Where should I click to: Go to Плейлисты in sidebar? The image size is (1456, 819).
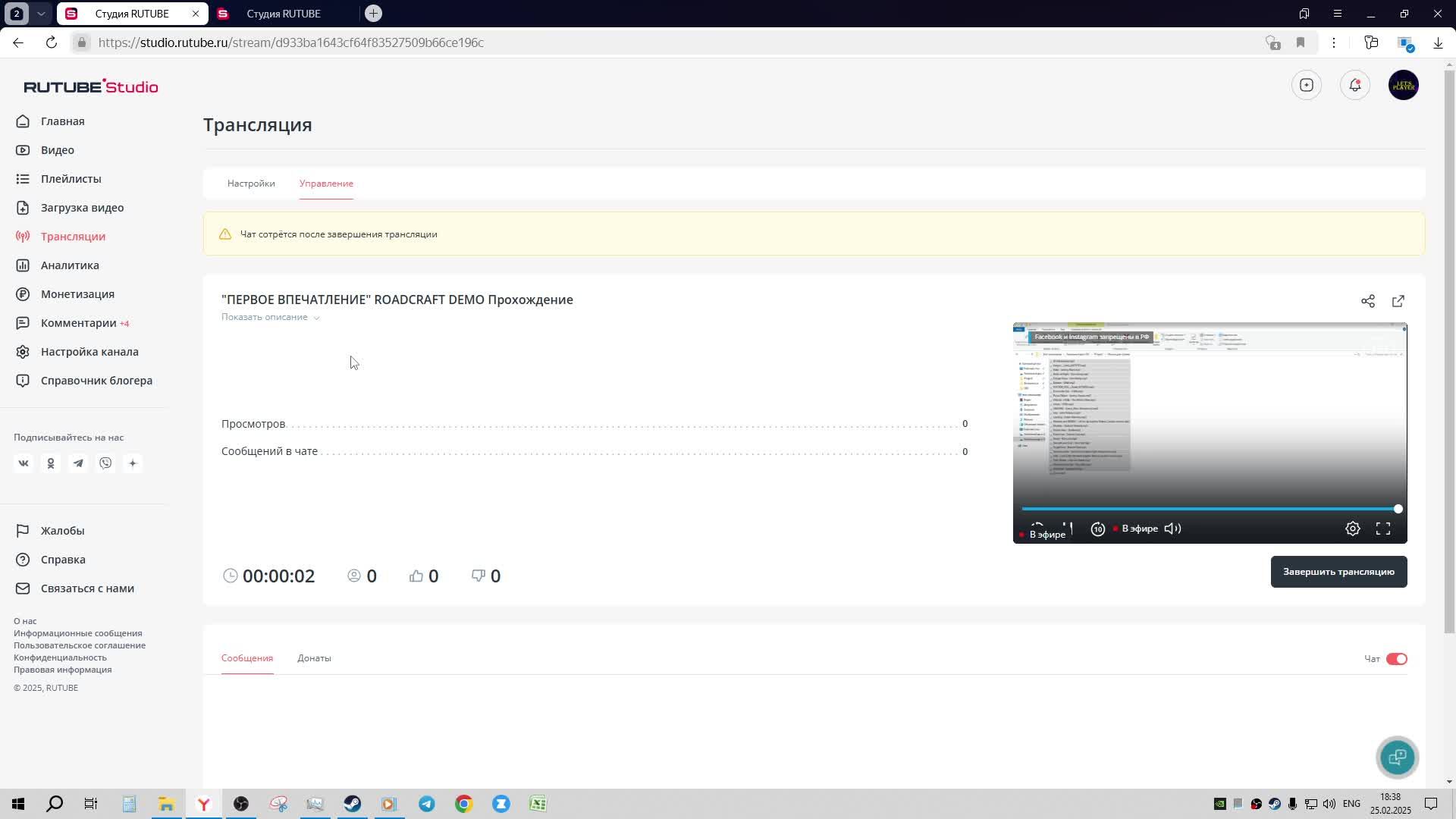coord(71,179)
